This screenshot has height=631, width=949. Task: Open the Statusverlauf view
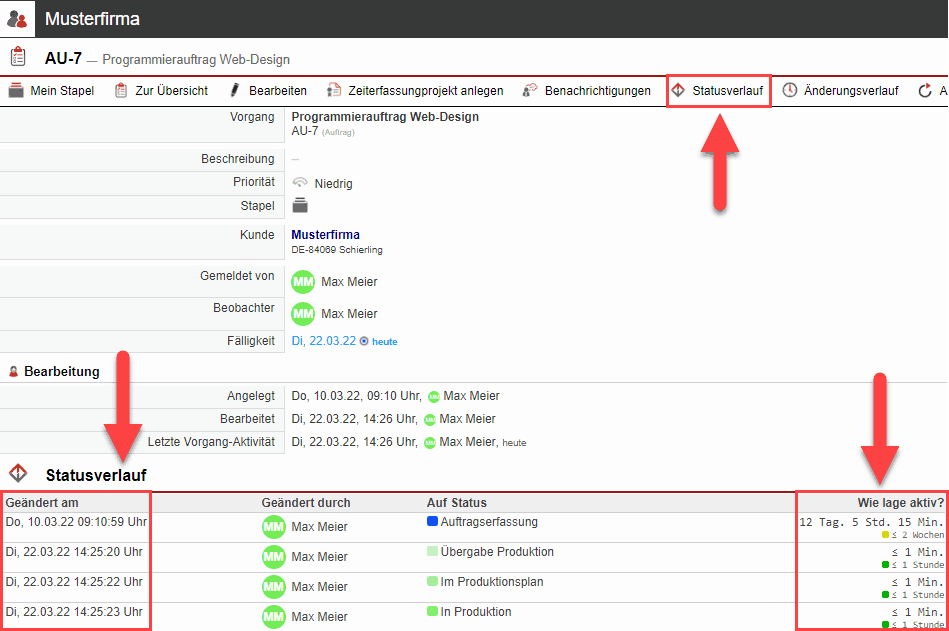(718, 91)
